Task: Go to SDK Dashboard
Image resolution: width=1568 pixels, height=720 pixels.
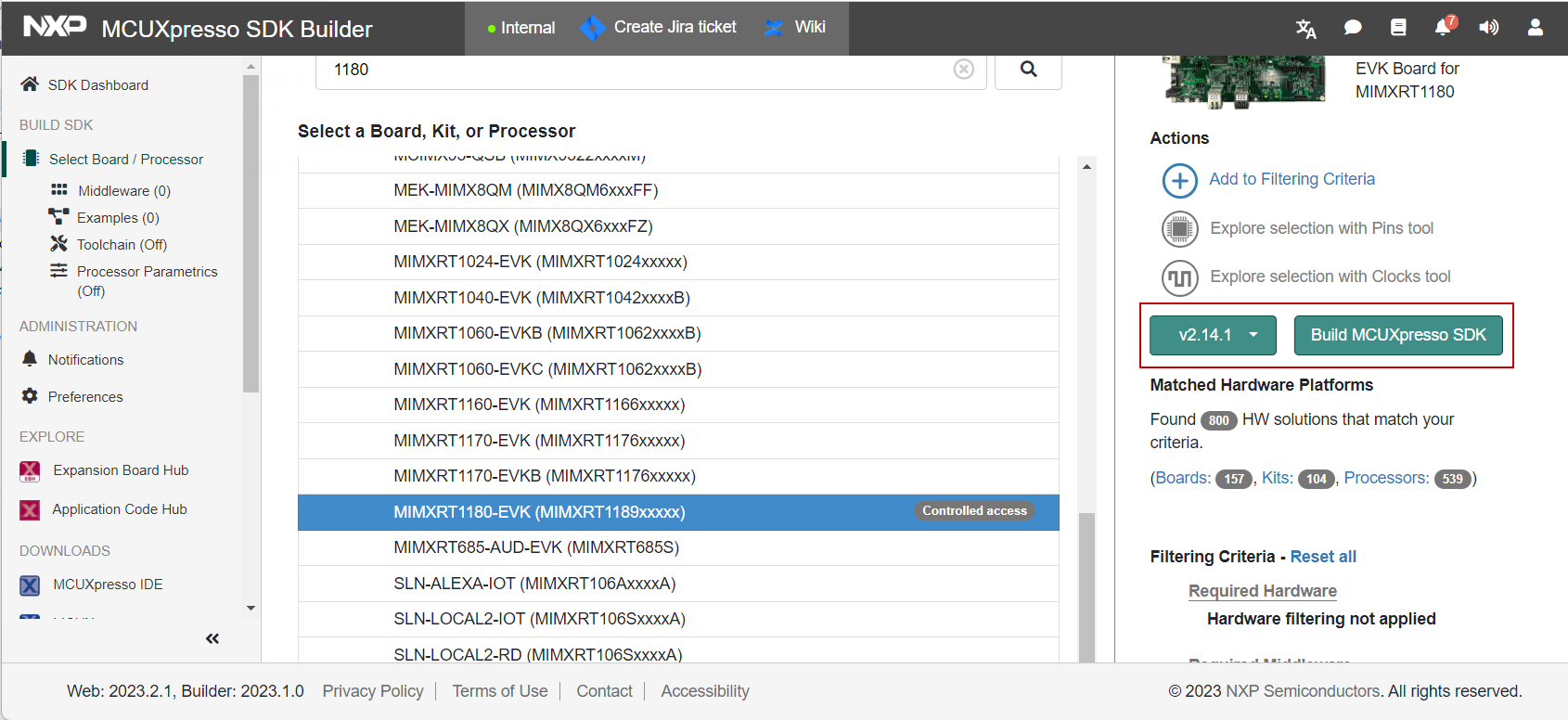Action: (97, 85)
